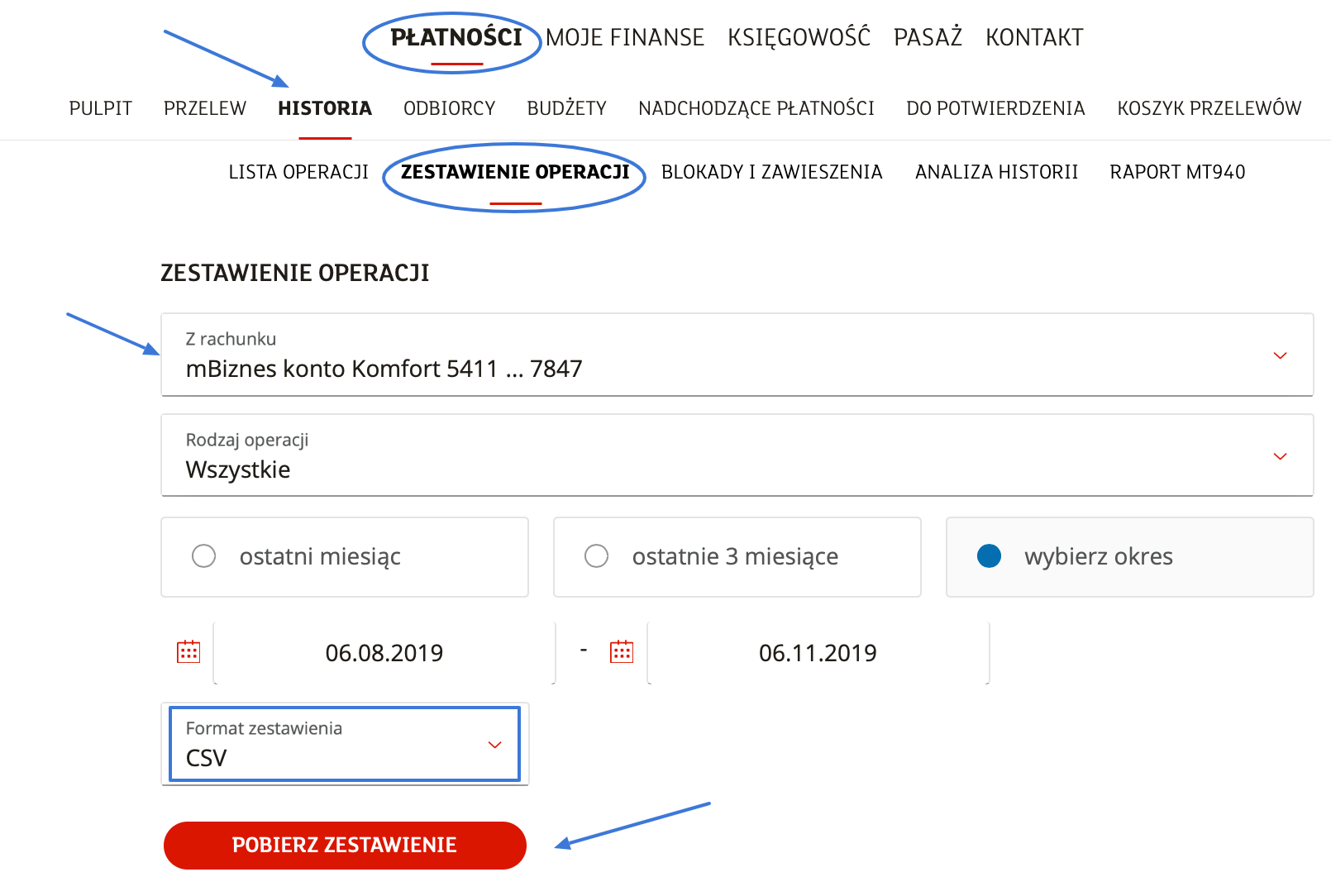The image size is (1331, 896).
Task: Open the "Format zestawienia" CSV dropdown
Action: pyautogui.click(x=494, y=744)
